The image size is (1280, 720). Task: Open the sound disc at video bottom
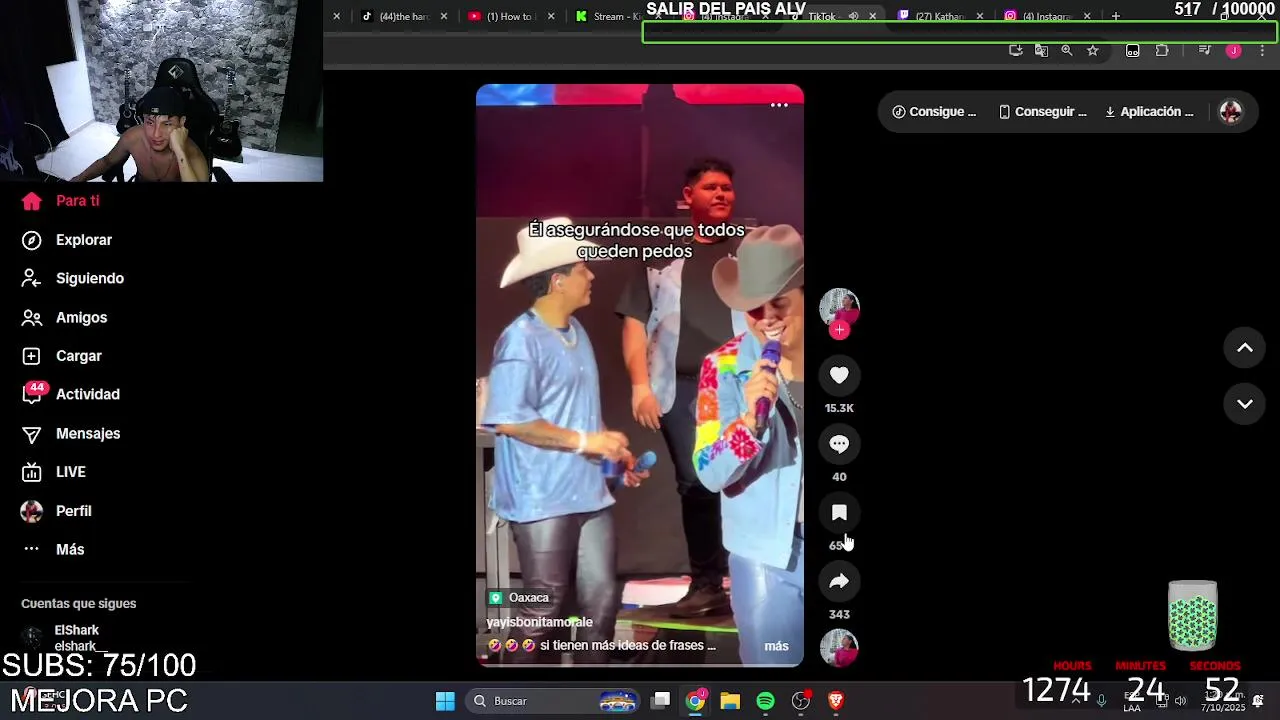point(839,647)
